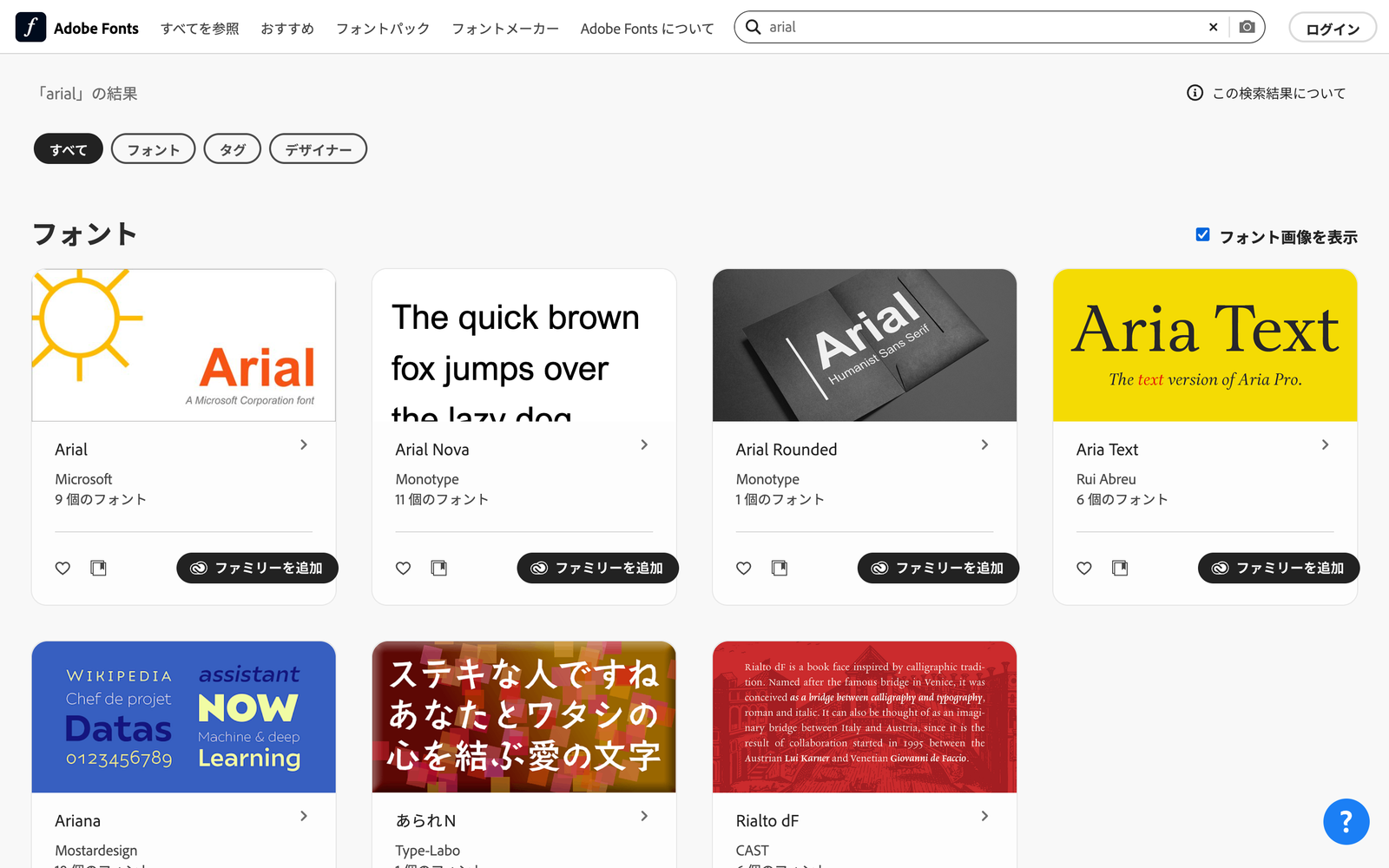Click Mostardesign foundry name
The width and height of the screenshot is (1389, 868).
point(96,851)
